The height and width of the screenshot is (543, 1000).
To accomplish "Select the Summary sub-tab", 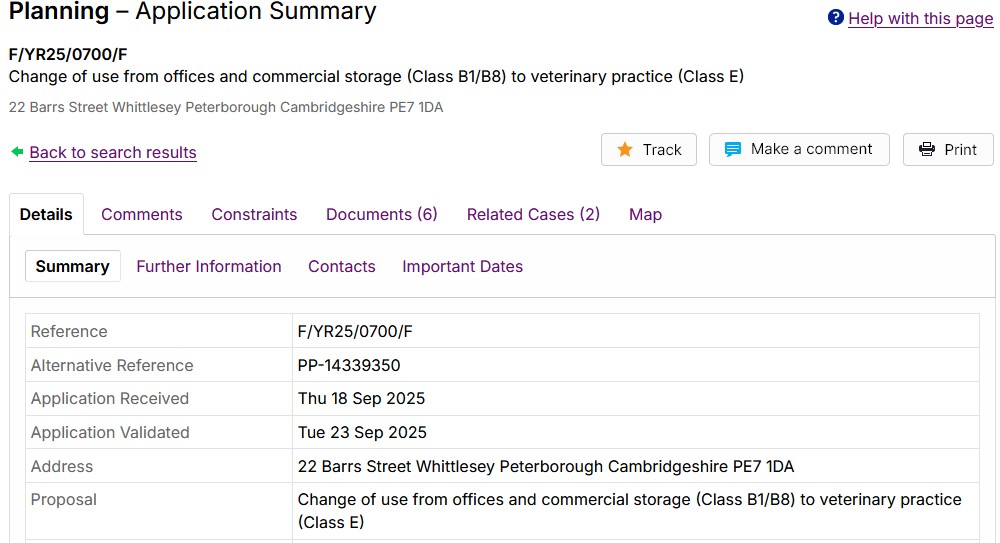I will (72, 266).
